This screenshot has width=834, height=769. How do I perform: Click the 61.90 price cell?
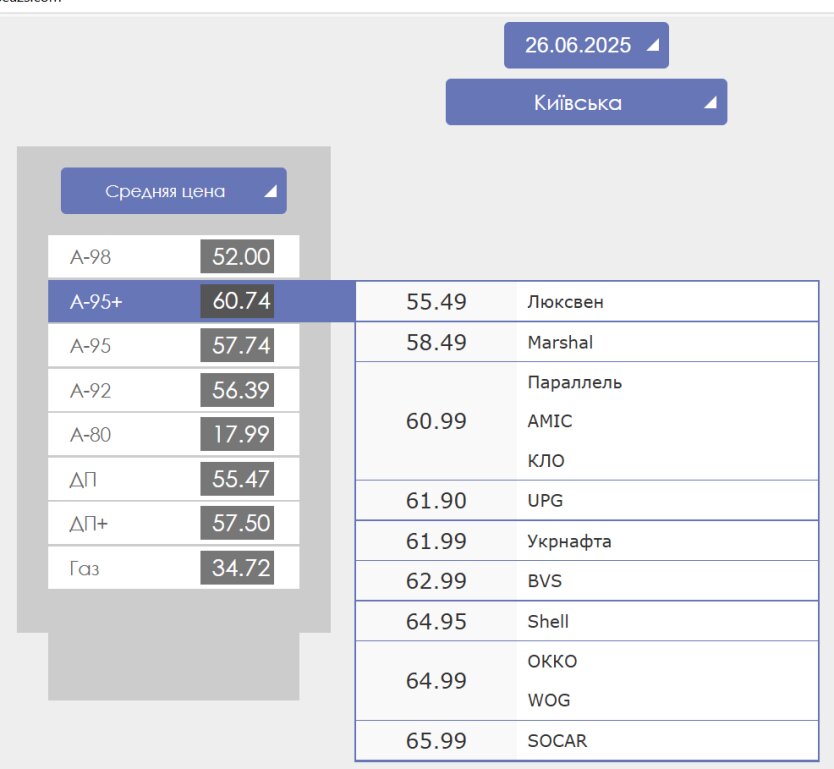[436, 500]
